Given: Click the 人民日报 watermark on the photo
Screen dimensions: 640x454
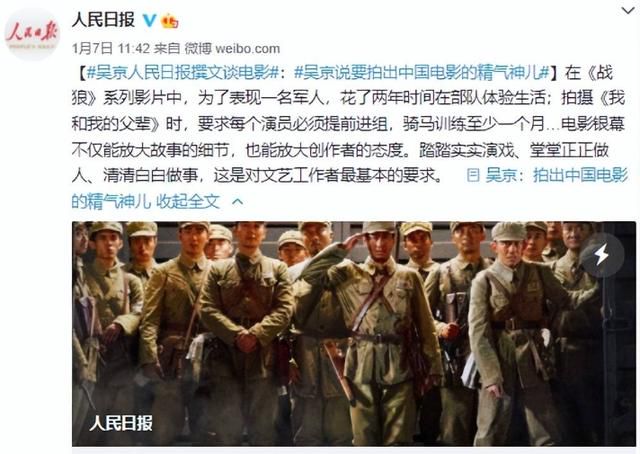Looking at the screenshot, I should [x=121, y=423].
